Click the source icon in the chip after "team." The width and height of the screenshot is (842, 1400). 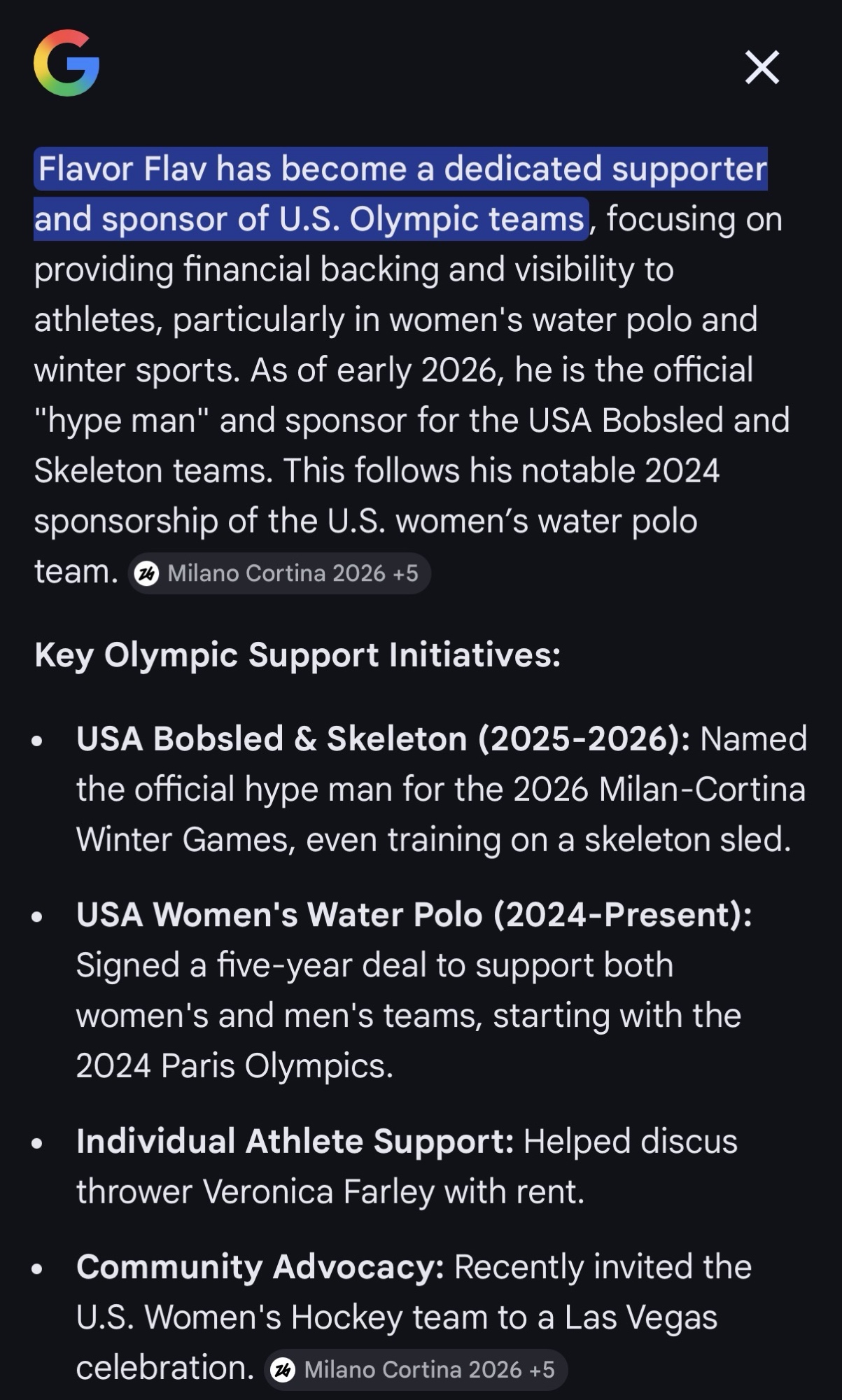coord(146,574)
